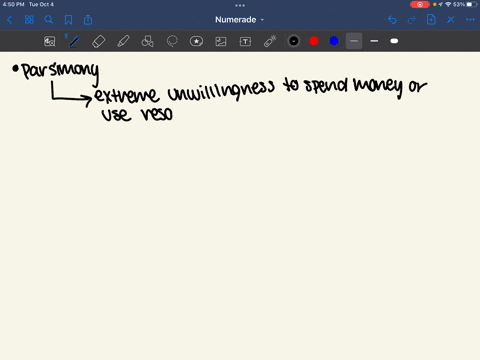Select the medium stroke width
The width and height of the screenshot is (480, 360).
(374, 41)
